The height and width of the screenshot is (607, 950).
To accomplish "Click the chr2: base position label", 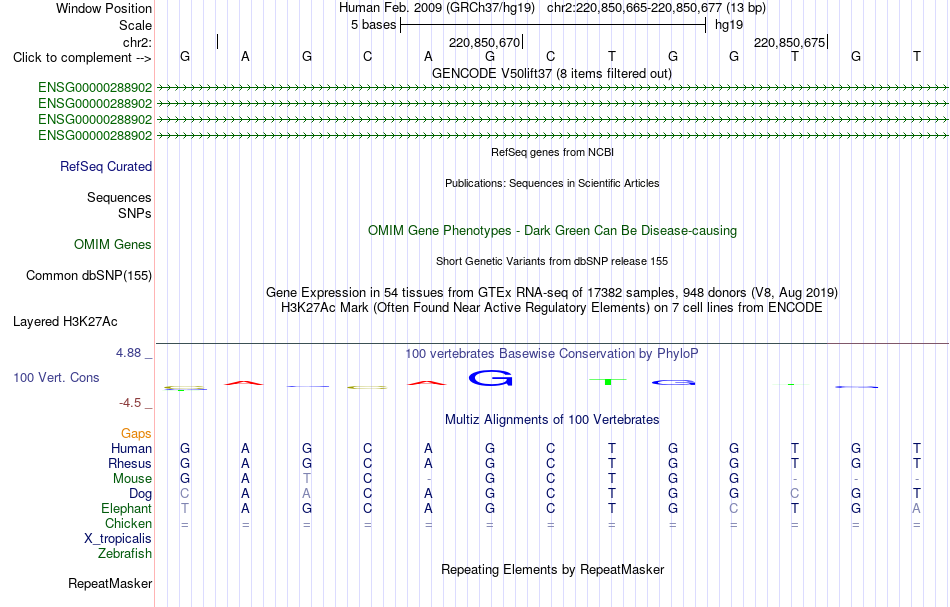I will (138, 42).
